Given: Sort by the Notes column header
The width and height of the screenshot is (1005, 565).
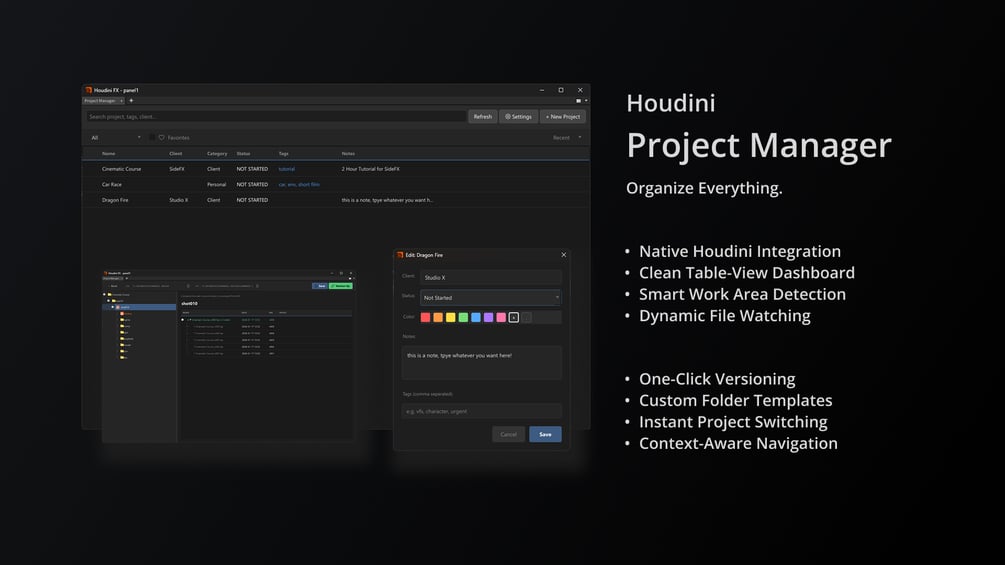Looking at the screenshot, I should (348, 154).
